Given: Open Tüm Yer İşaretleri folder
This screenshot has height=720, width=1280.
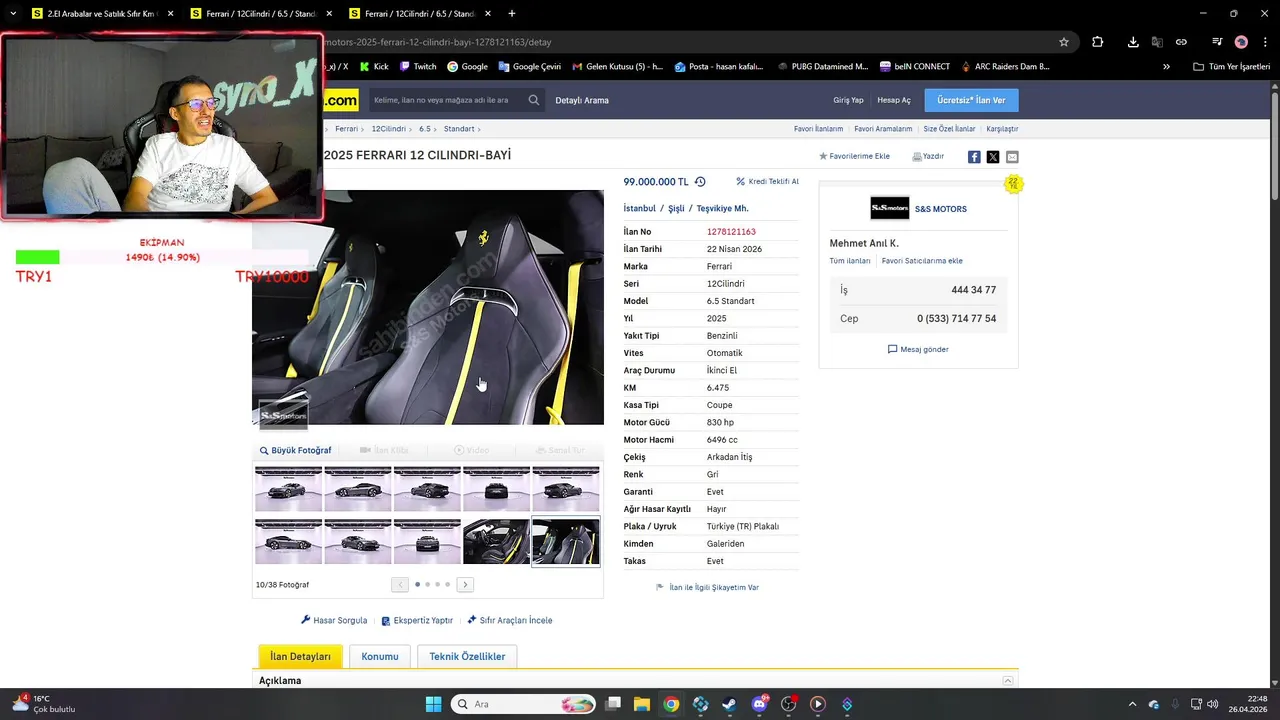Looking at the screenshot, I should 1231,66.
